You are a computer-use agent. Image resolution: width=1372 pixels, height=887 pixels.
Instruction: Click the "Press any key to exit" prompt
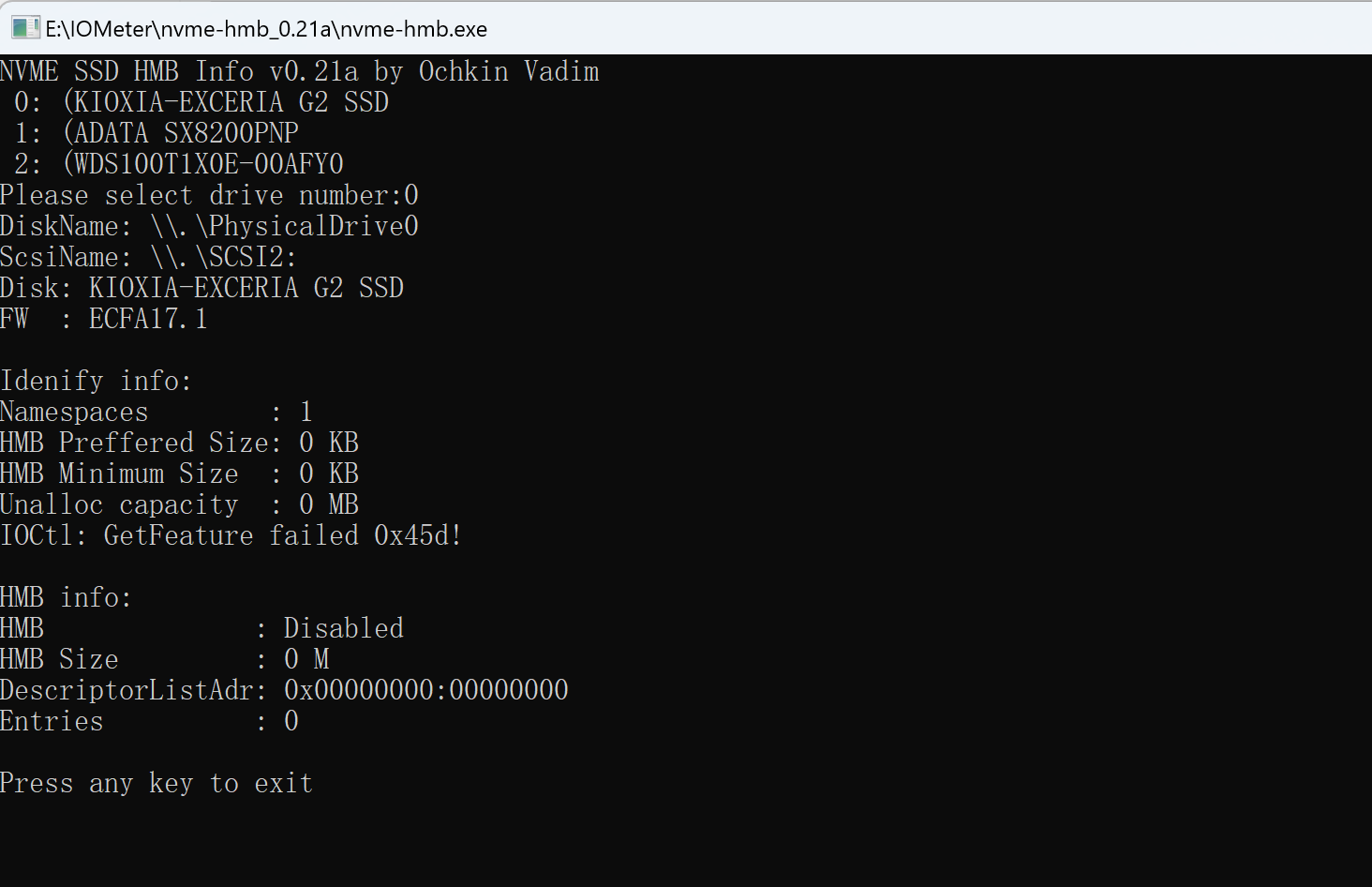[156, 783]
